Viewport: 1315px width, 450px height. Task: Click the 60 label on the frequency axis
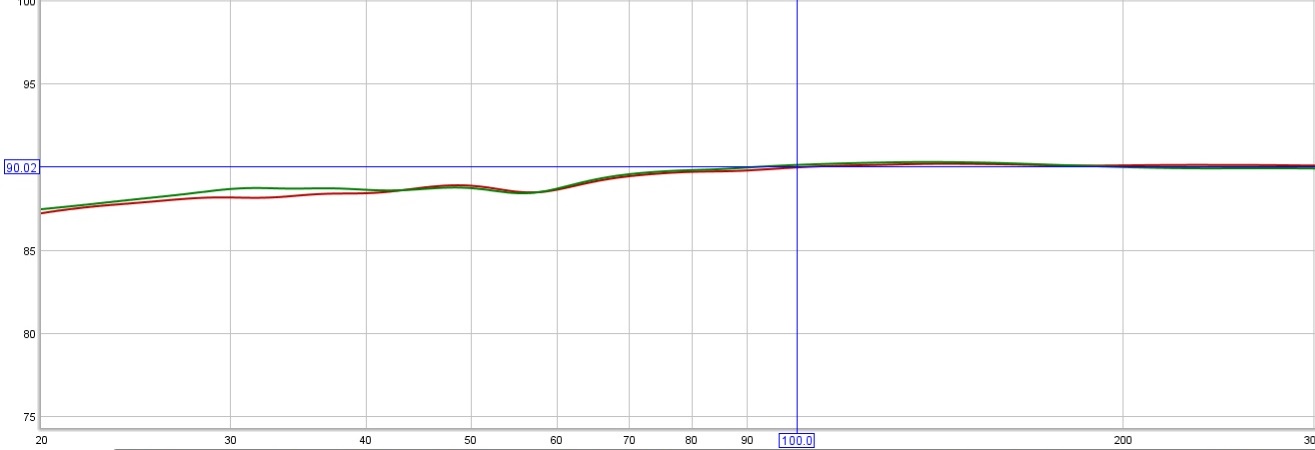tap(556, 440)
